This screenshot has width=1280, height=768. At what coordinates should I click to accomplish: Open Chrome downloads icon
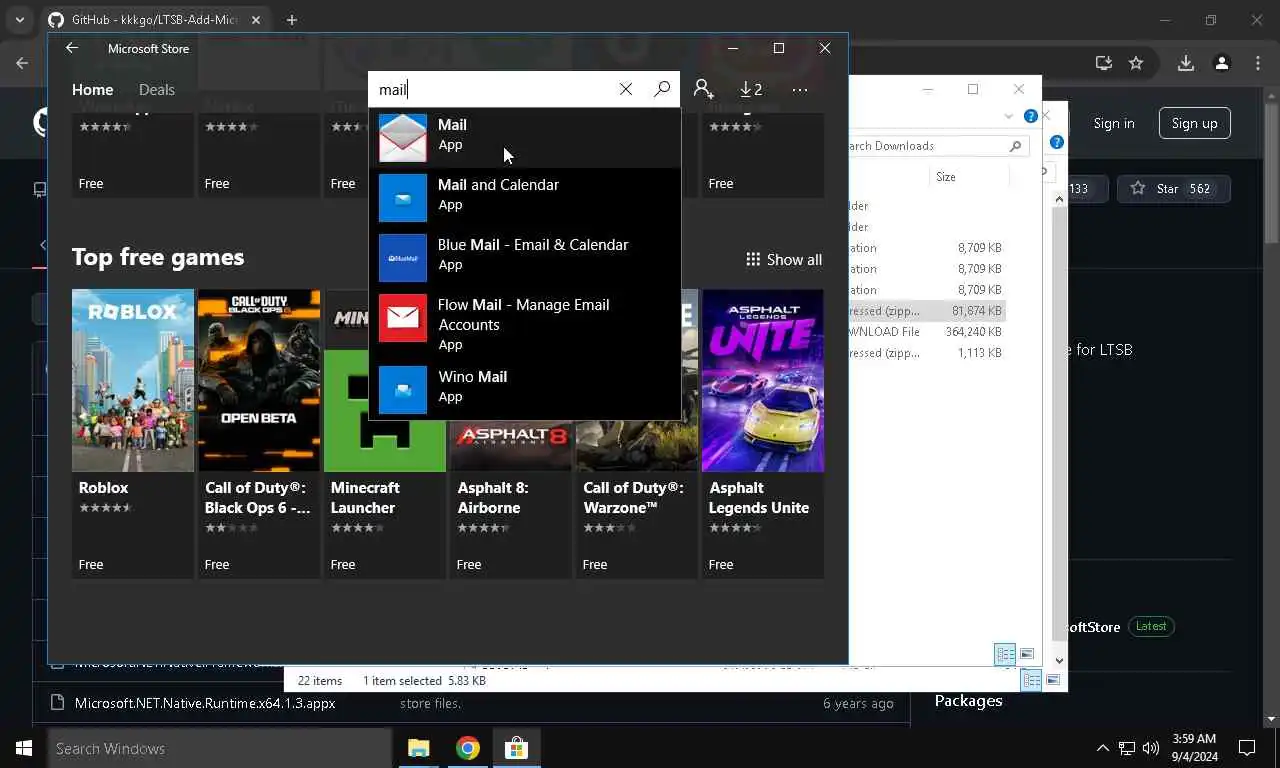point(1185,63)
